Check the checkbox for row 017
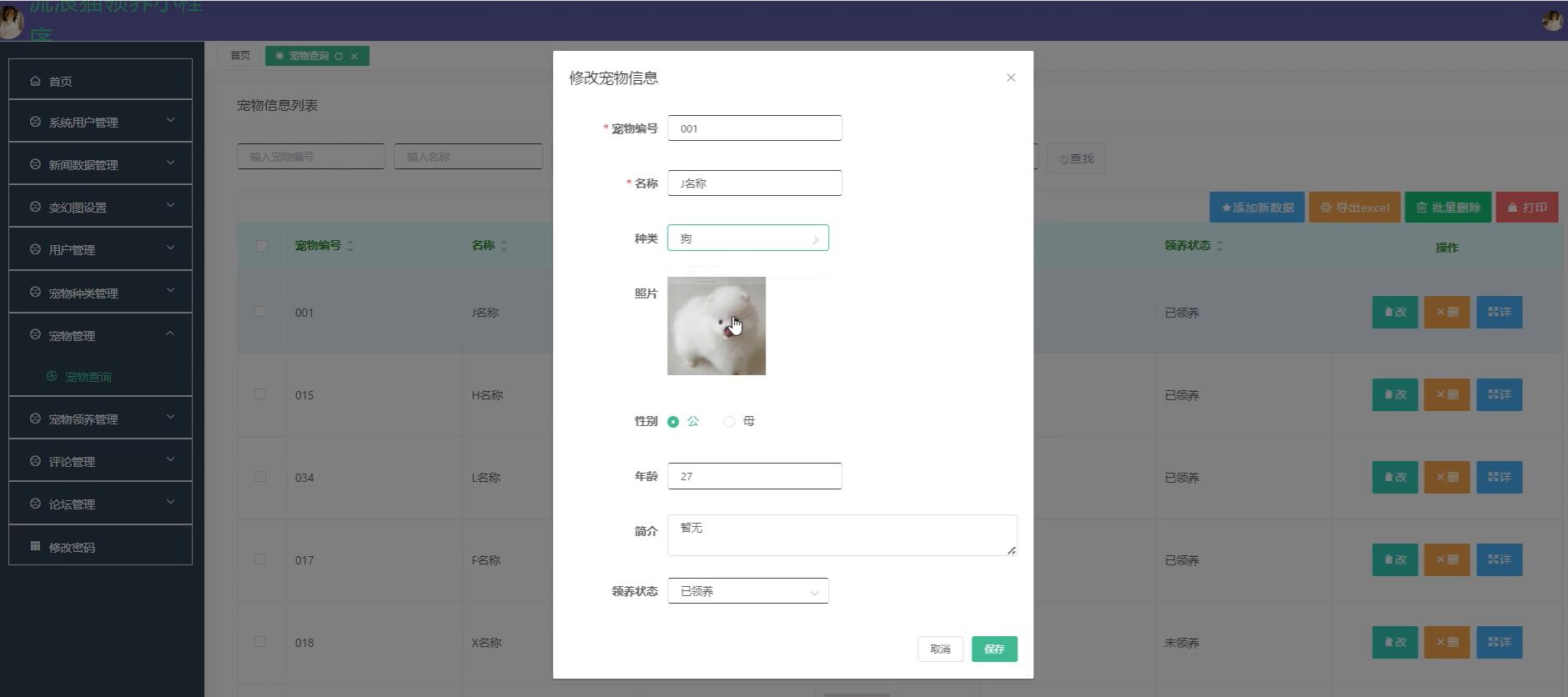Screen dimensions: 1568x697 pos(260,559)
